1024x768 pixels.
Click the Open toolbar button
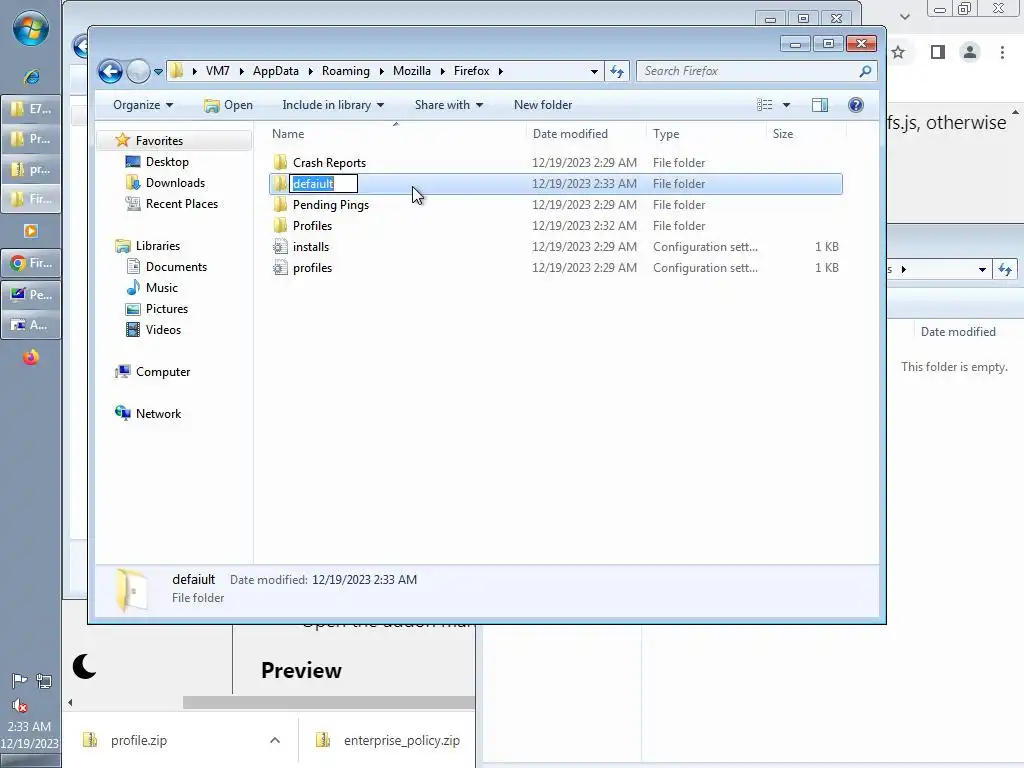coord(229,105)
